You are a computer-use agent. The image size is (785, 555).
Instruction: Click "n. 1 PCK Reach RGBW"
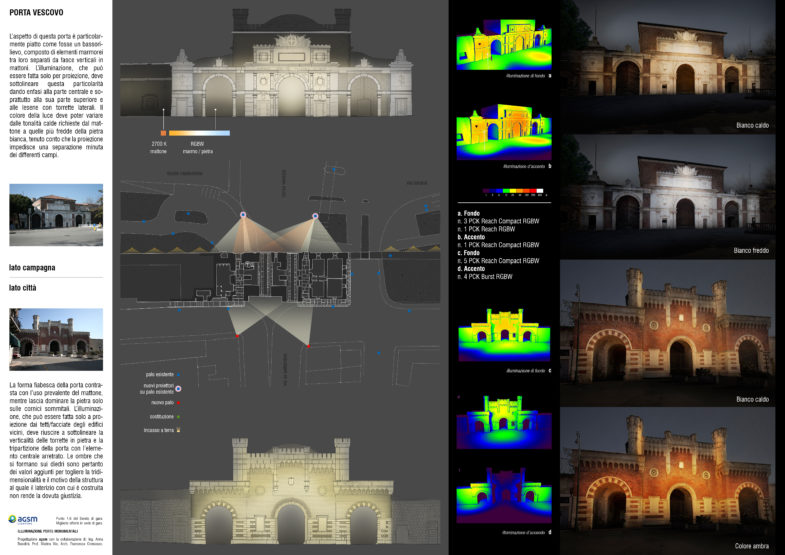pos(487,229)
